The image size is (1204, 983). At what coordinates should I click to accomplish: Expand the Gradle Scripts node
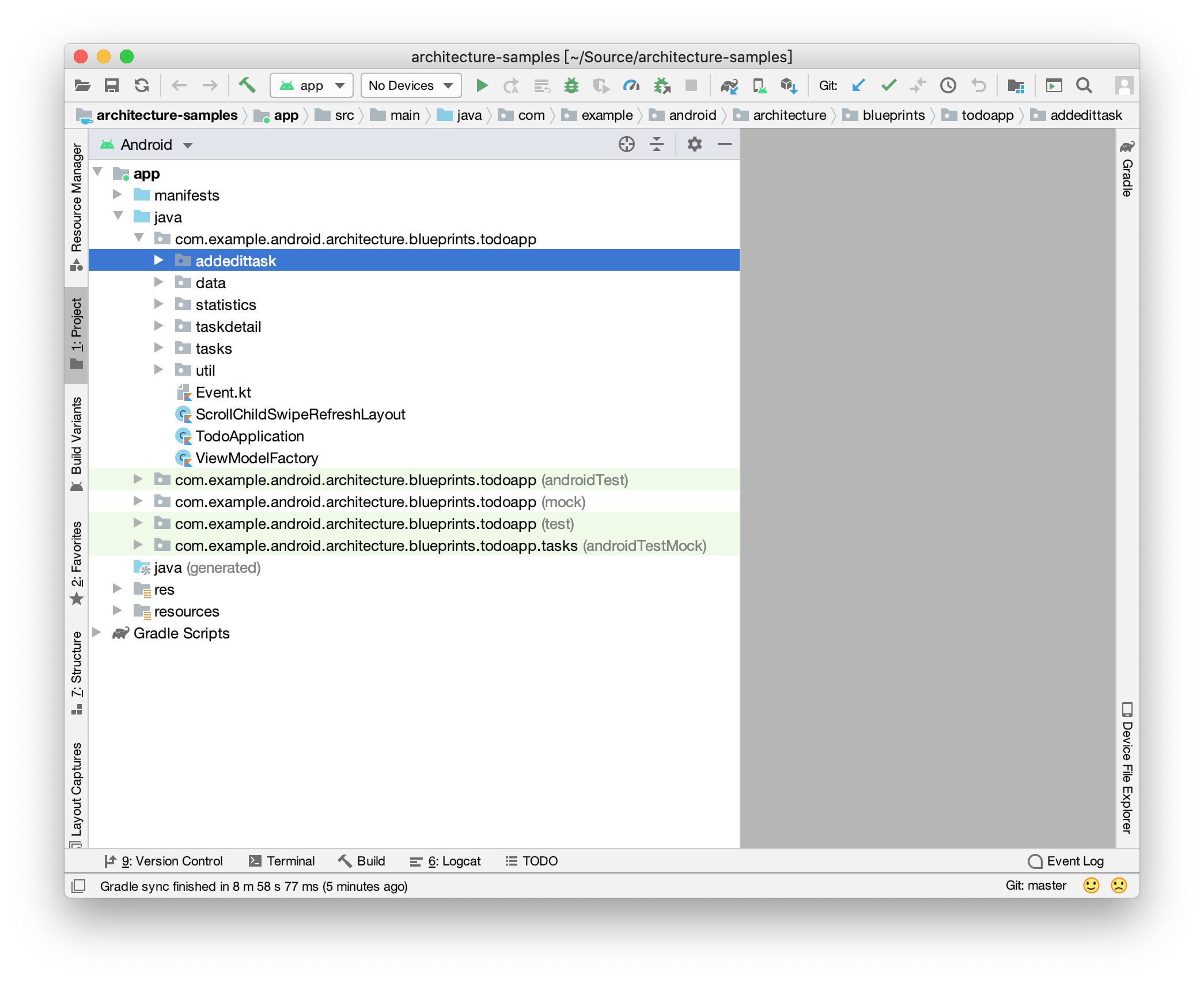[97, 633]
